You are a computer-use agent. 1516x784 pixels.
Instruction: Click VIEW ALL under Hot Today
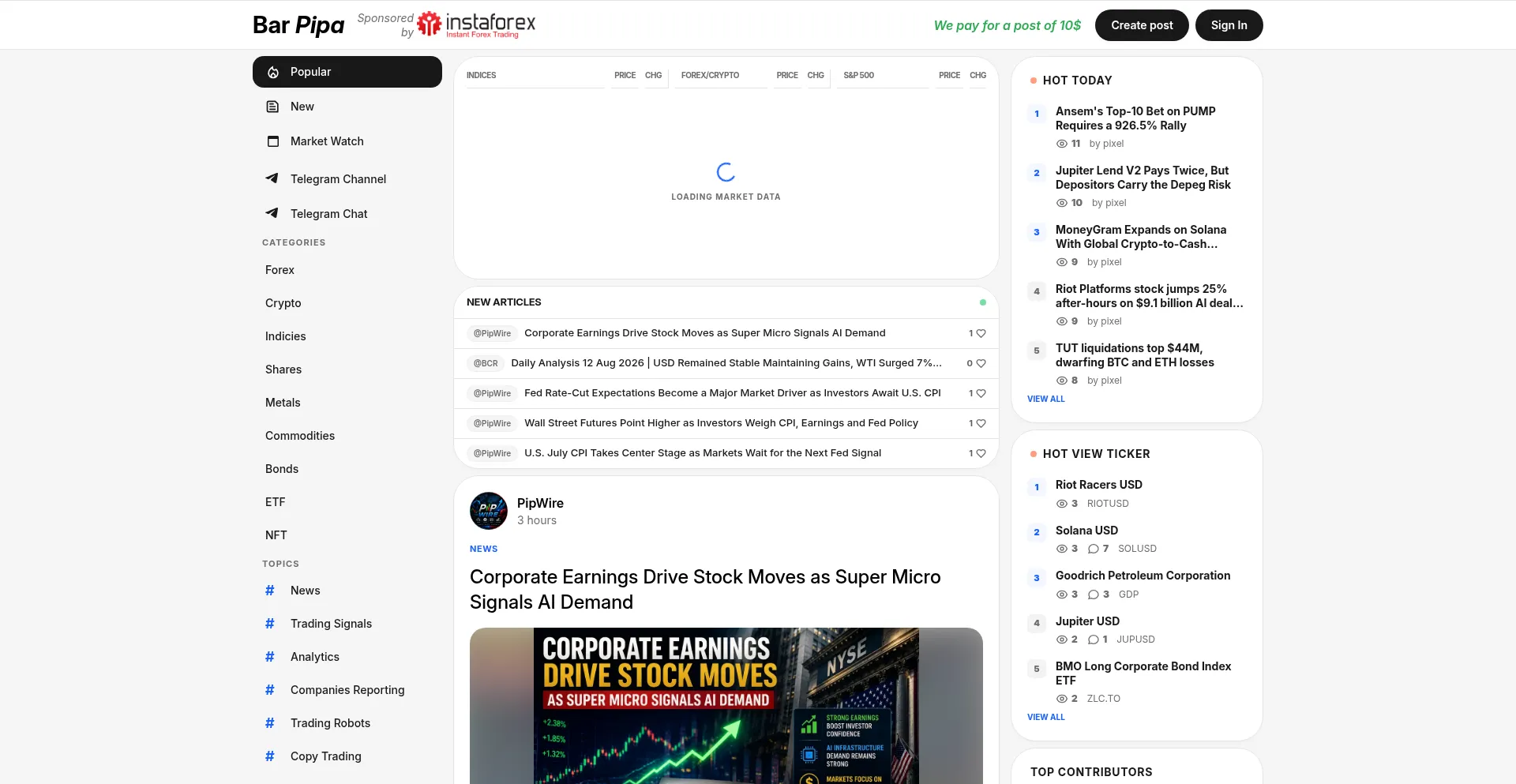point(1046,400)
